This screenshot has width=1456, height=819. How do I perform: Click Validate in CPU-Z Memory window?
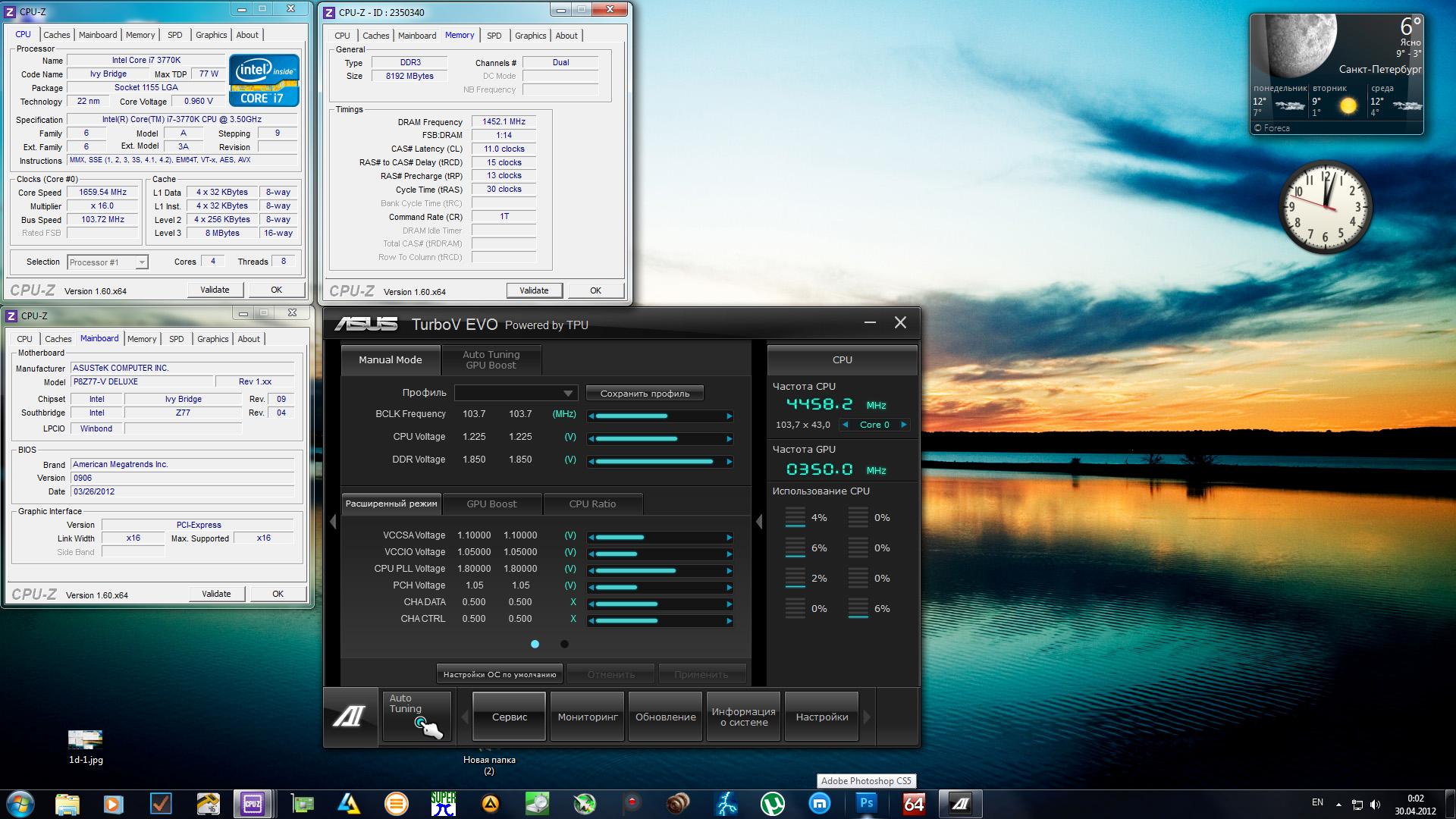[x=534, y=290]
